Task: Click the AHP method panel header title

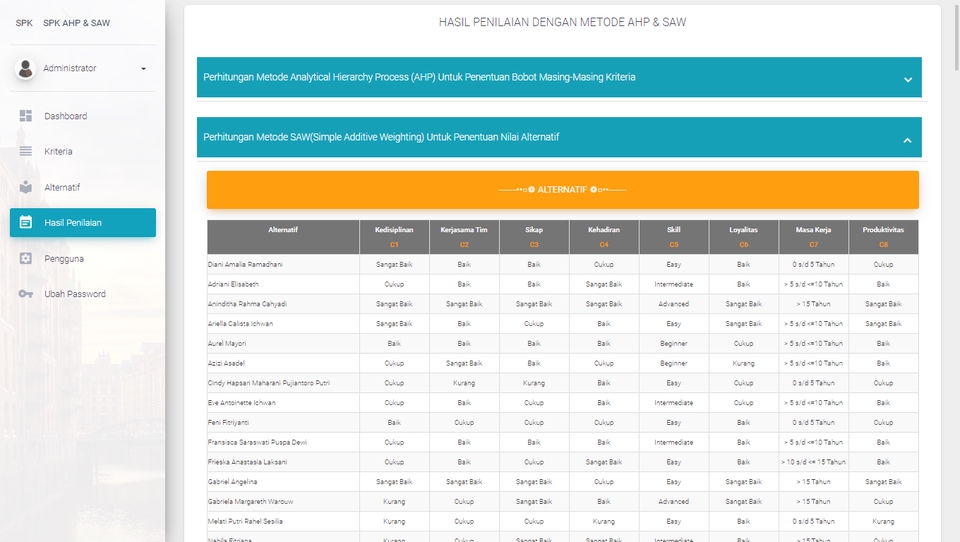Action: (419, 77)
